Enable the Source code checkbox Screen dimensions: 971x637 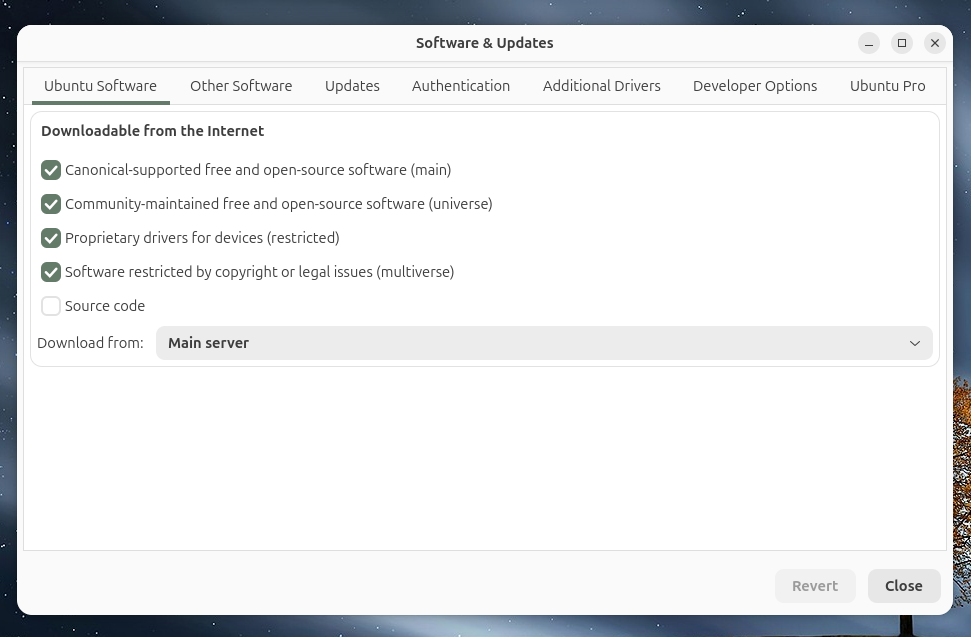tap(51, 306)
